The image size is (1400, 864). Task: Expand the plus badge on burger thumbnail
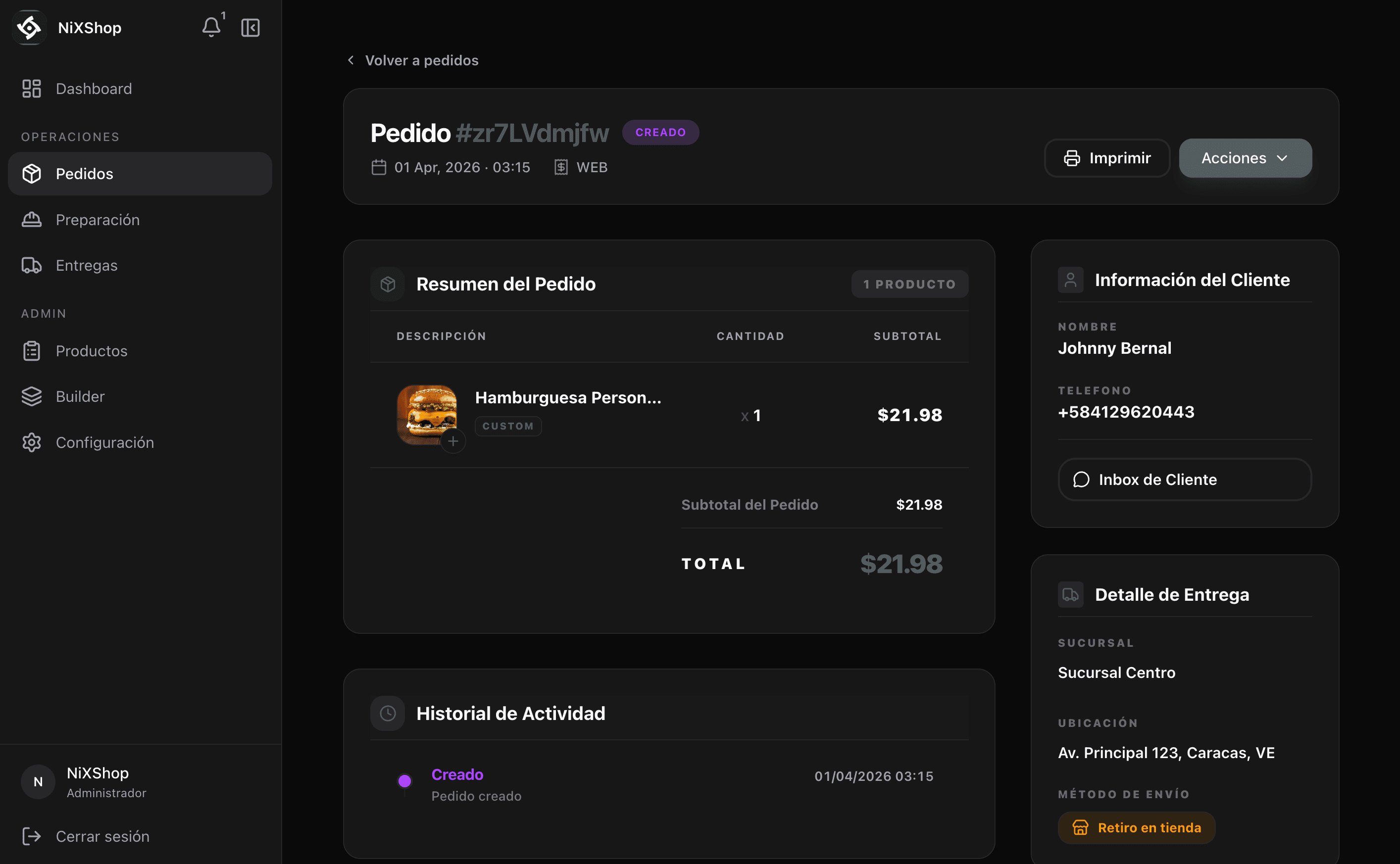(x=453, y=440)
